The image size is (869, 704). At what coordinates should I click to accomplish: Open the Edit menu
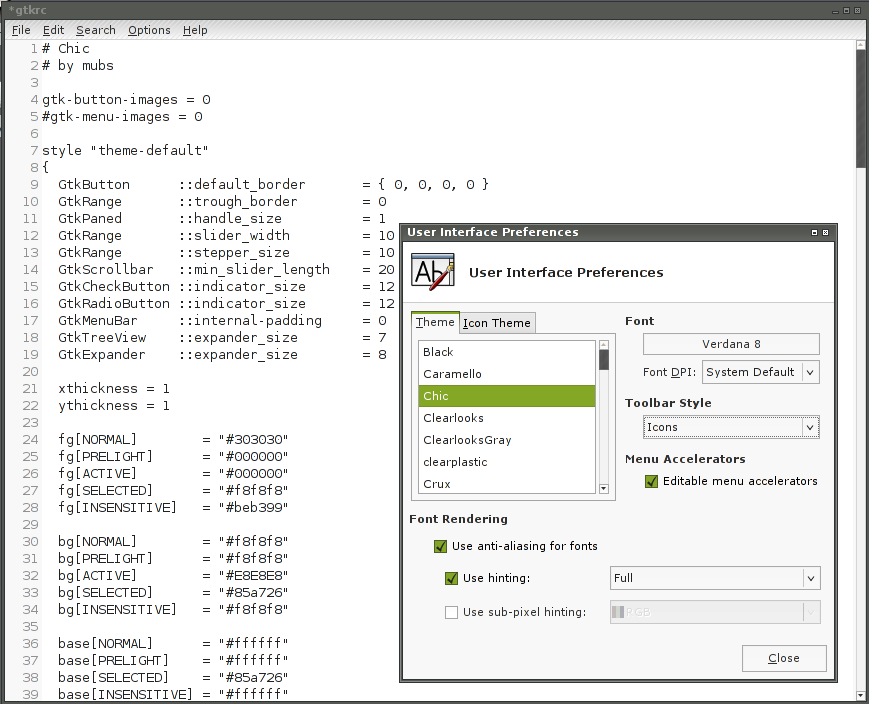(53, 30)
